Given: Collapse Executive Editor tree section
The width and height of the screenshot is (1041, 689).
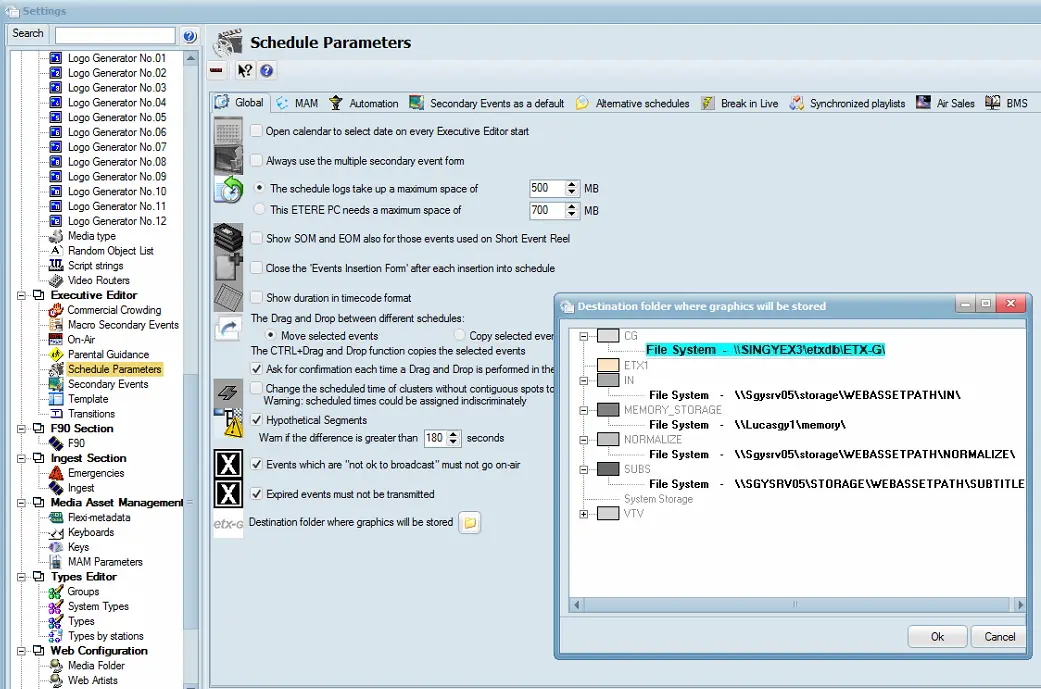Looking at the screenshot, I should point(23,295).
